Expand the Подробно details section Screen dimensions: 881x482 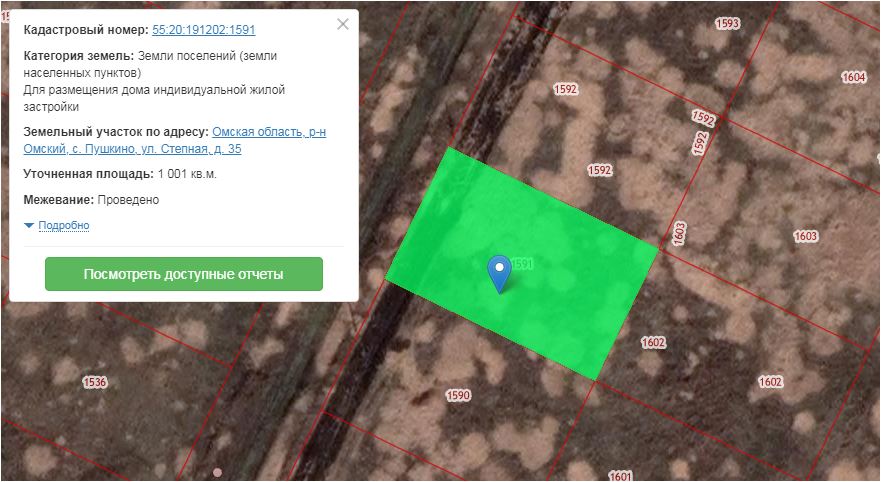pos(63,225)
